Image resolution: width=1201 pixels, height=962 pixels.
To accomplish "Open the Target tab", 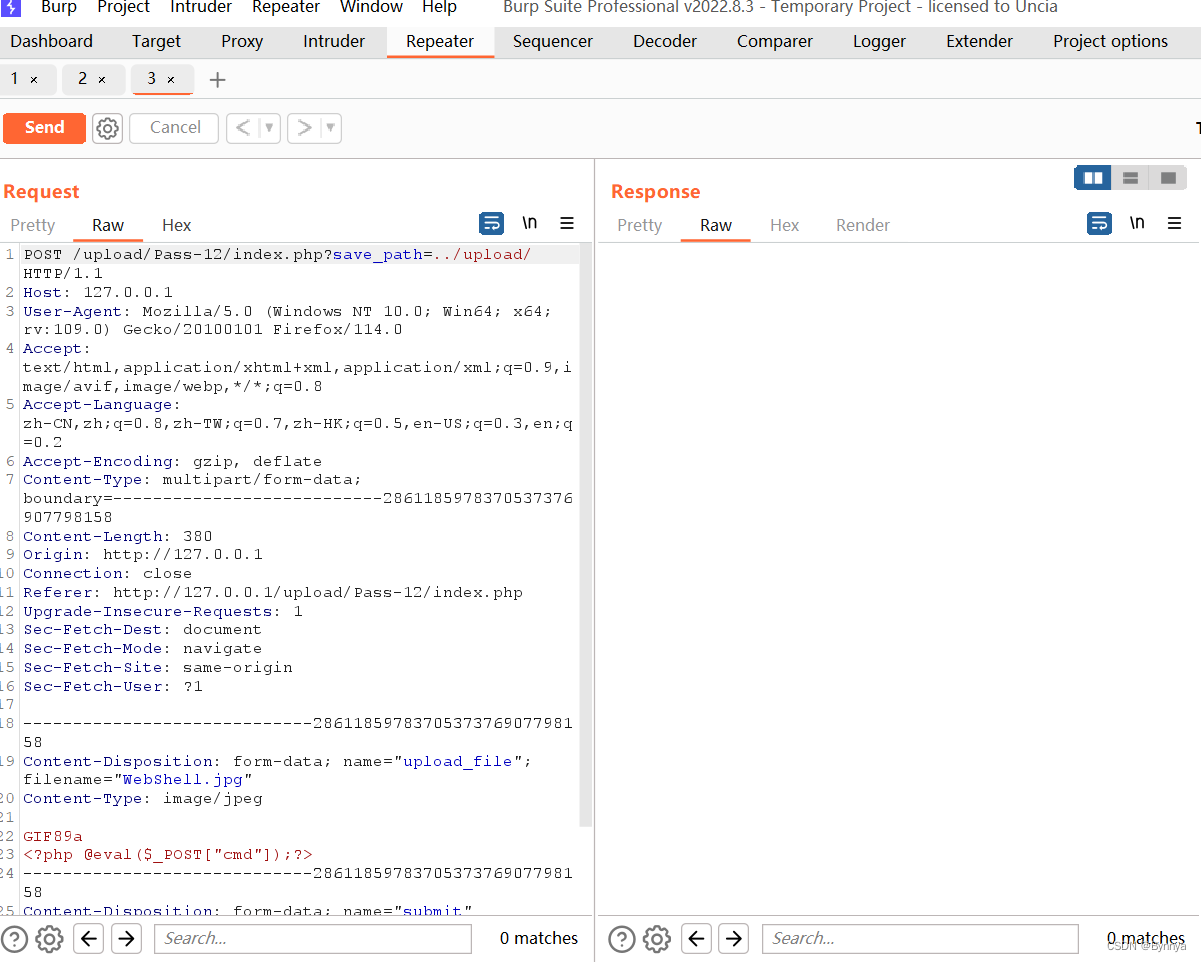I will (157, 41).
